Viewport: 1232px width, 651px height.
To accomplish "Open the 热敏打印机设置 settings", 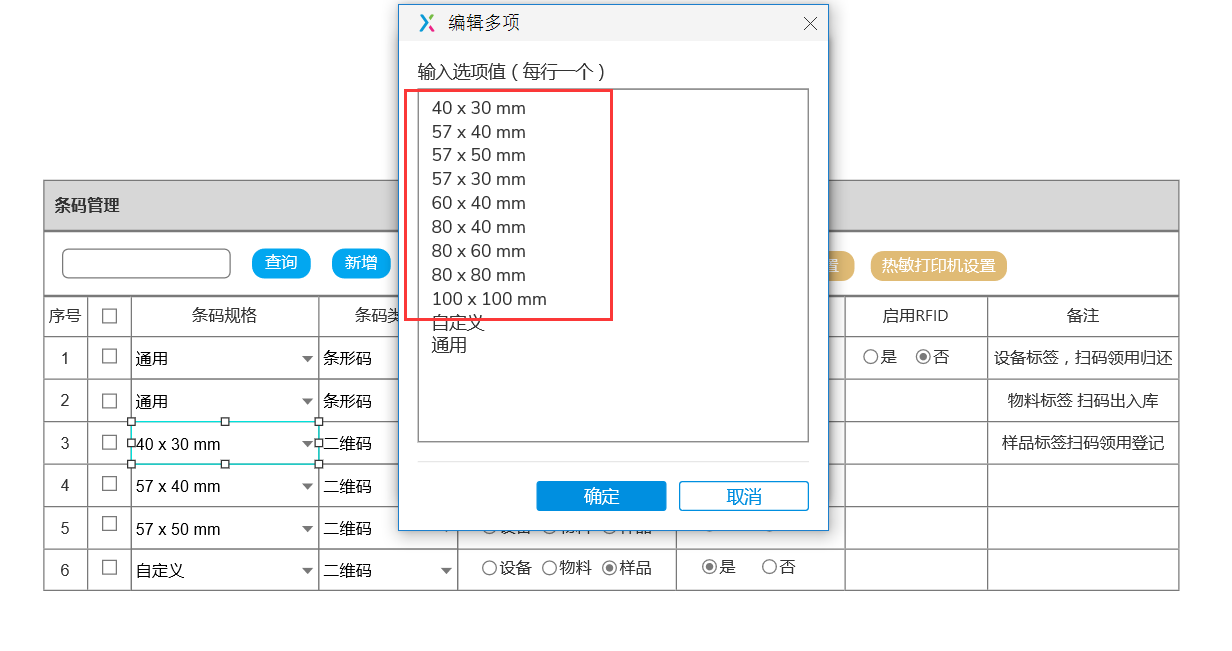I will (938, 266).
